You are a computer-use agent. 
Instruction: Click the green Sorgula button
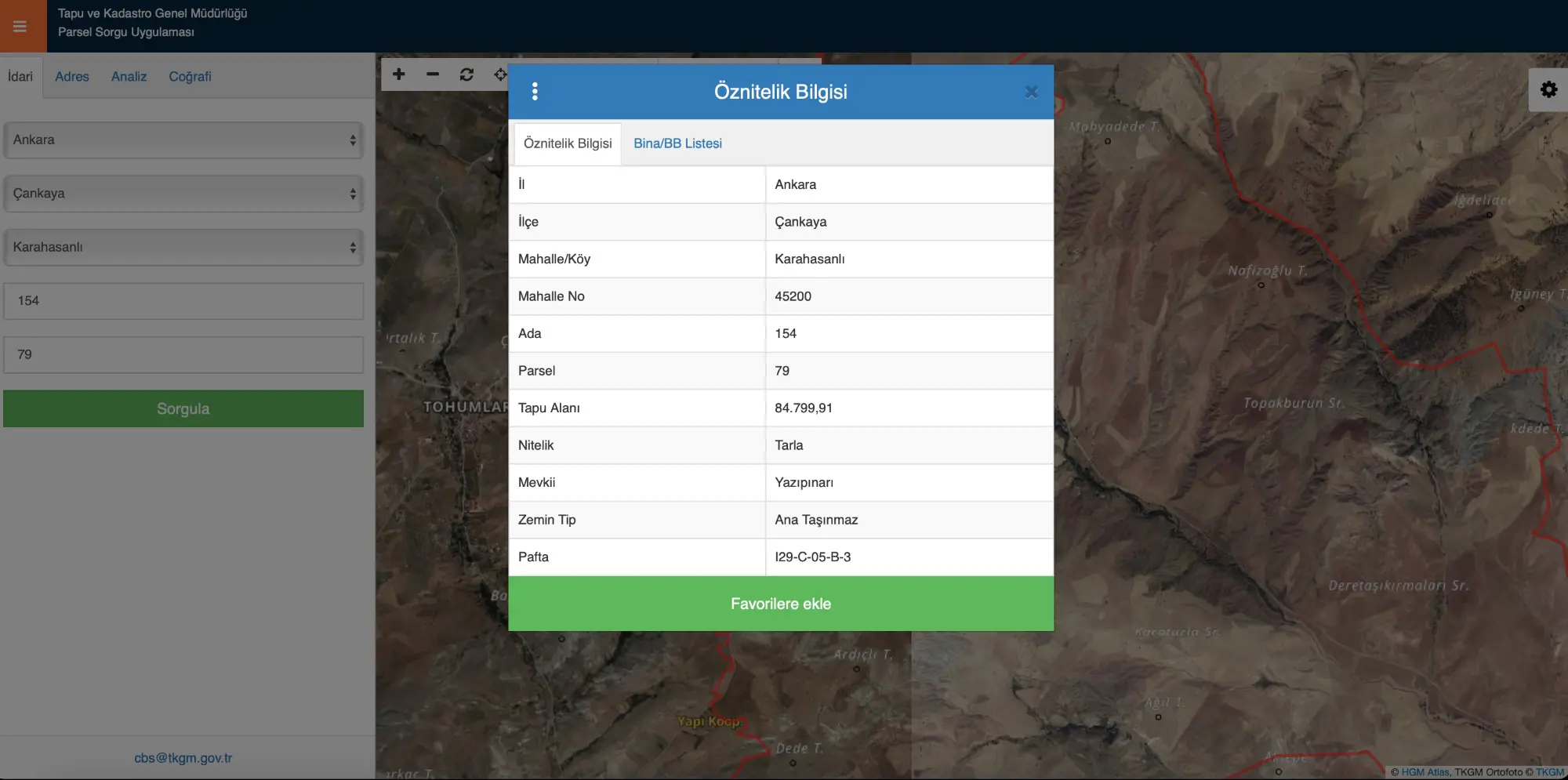point(183,408)
